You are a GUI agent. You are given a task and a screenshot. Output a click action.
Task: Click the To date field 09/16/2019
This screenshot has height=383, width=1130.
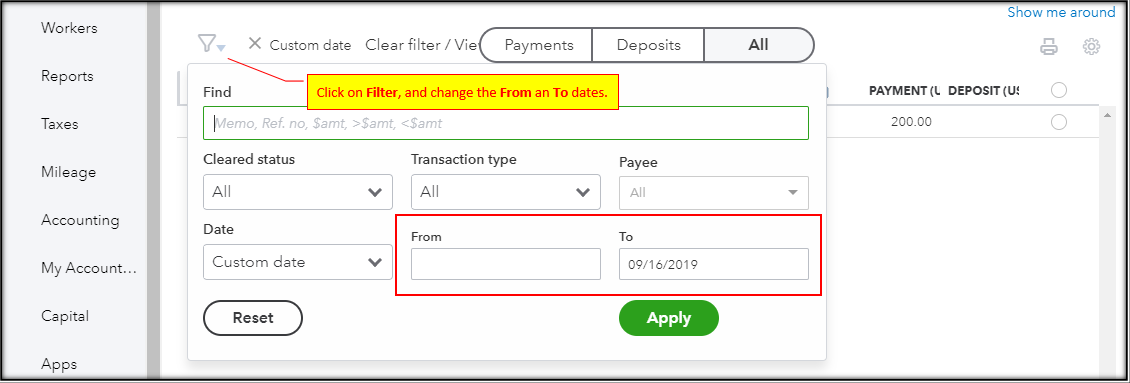(x=713, y=264)
